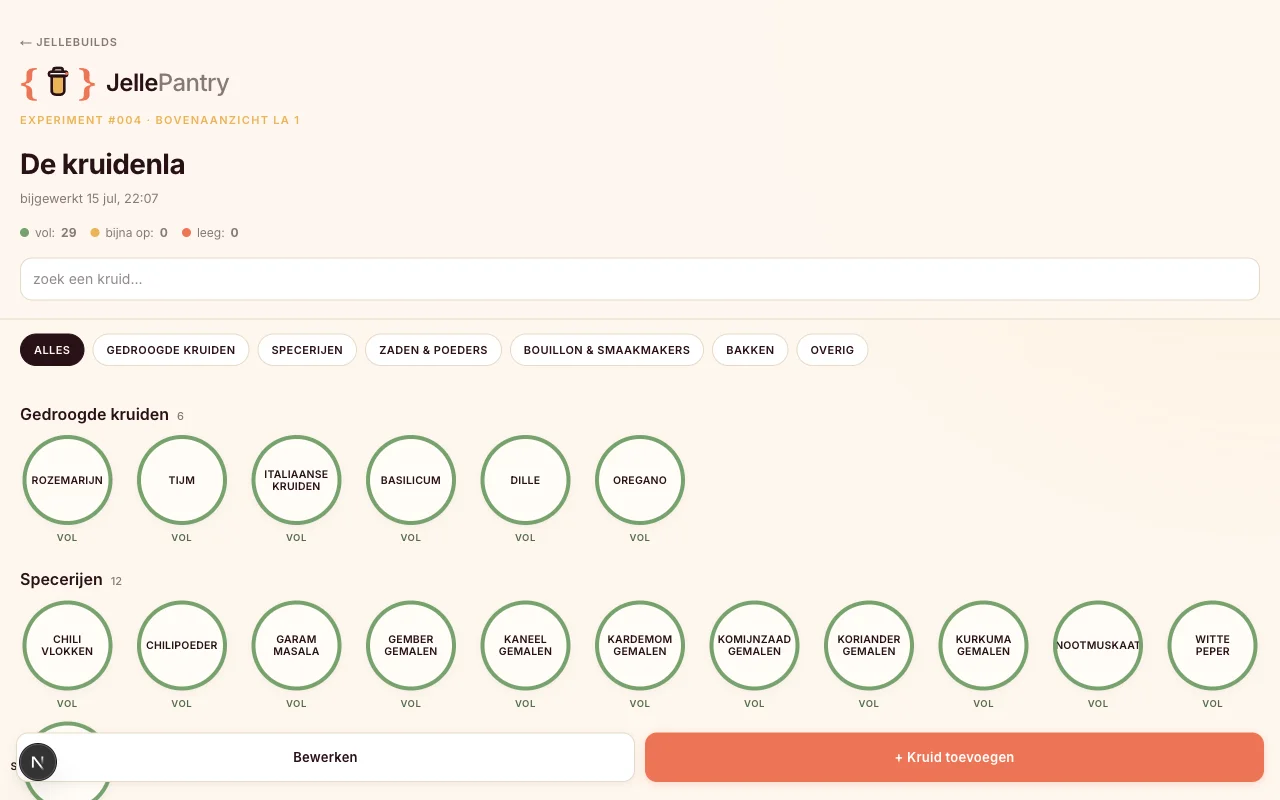Switch to Bouillon & Smaakmakers filter
Viewport: 1280px width, 800px height.
click(607, 350)
